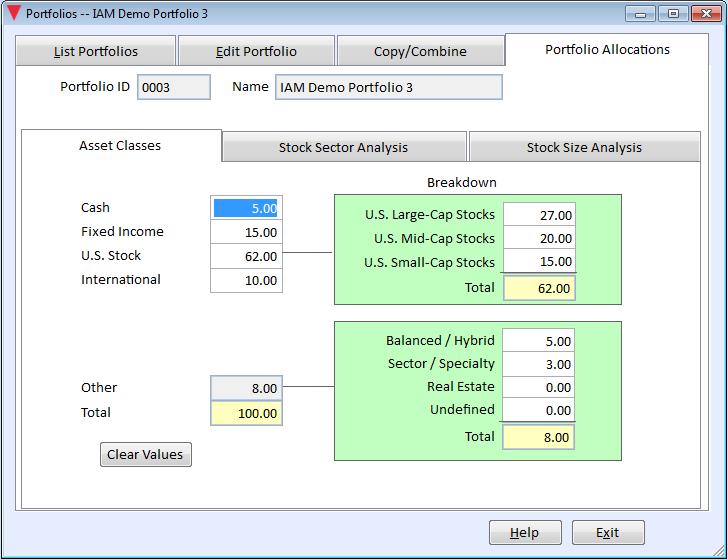Click the portfolio Name field
728x559 pixels.
pos(389,87)
